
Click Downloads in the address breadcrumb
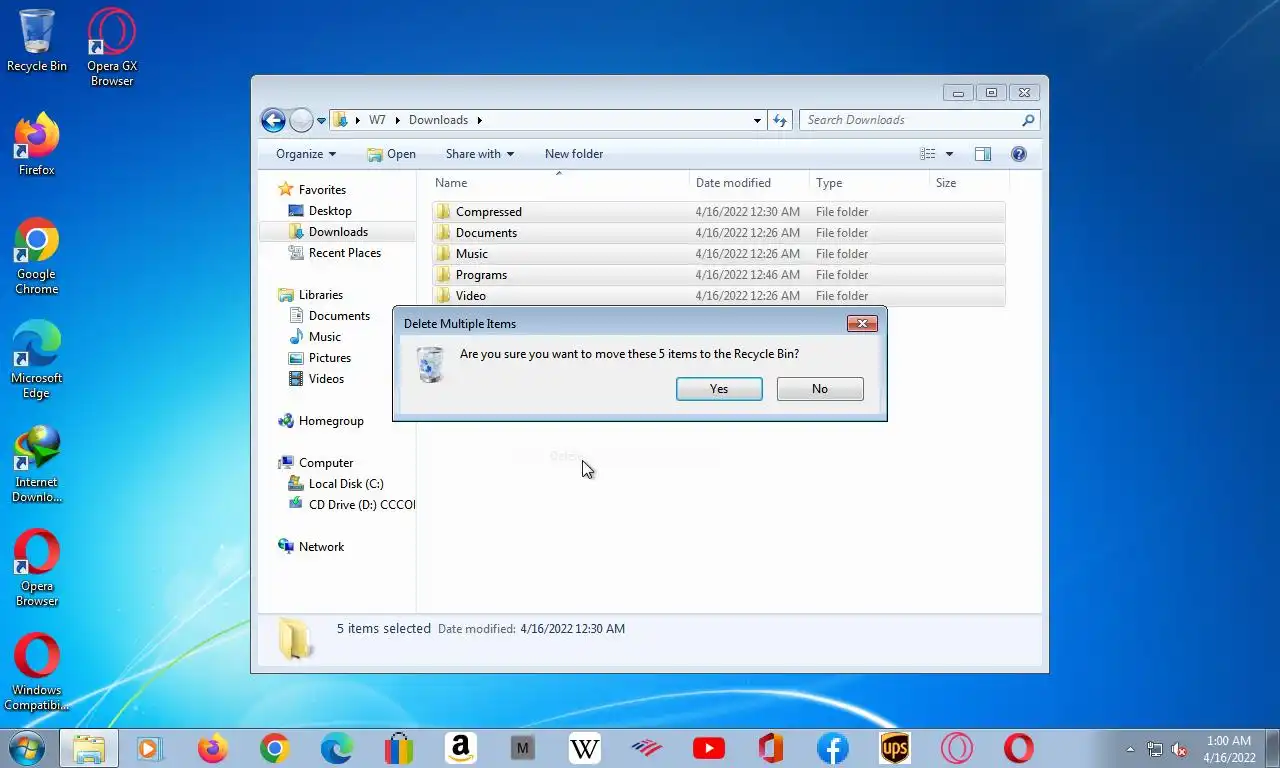click(438, 120)
